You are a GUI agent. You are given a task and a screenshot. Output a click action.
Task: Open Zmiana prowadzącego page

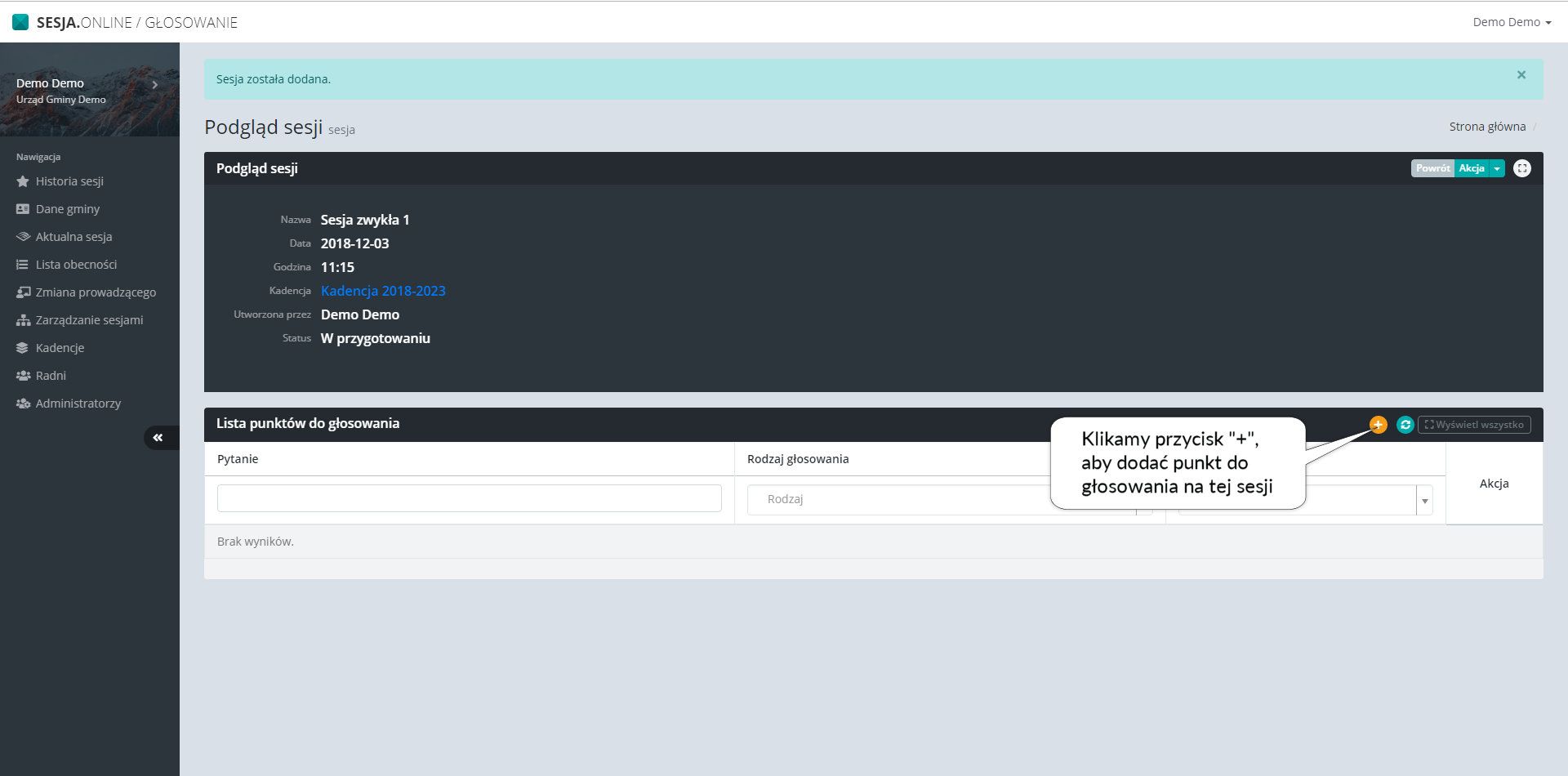96,292
